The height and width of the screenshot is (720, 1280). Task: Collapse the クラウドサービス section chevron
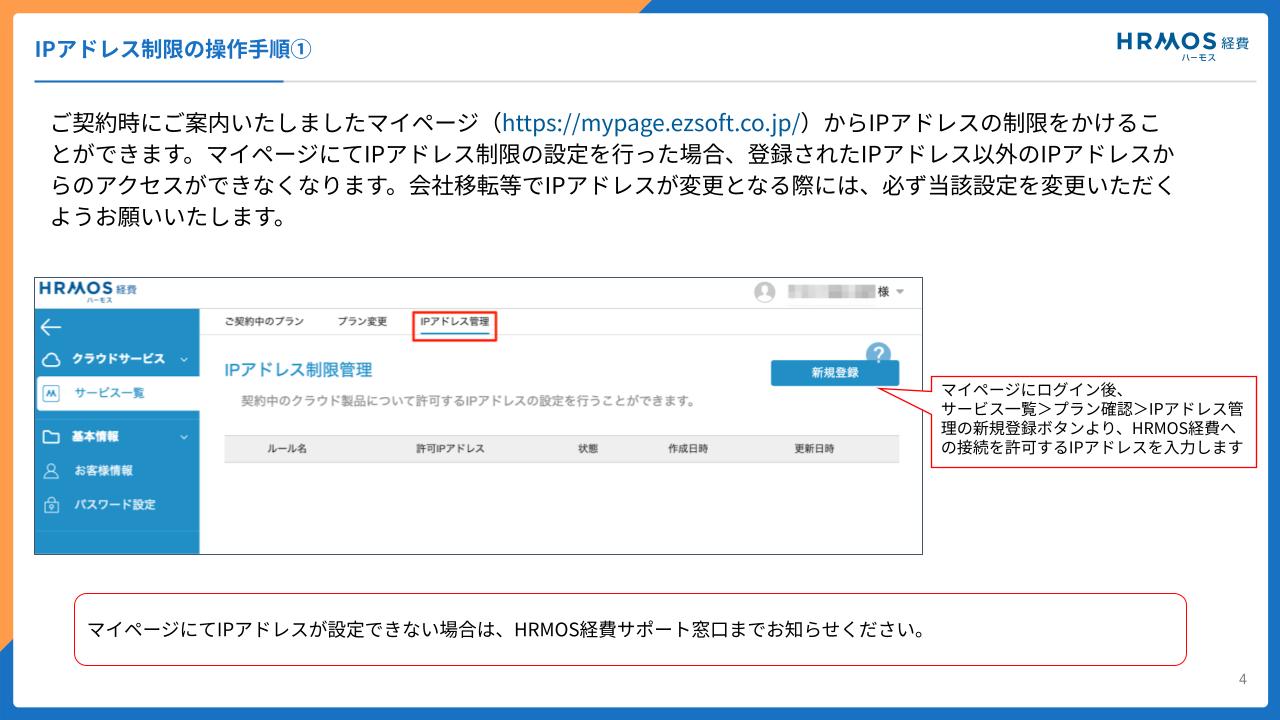pyautogui.click(x=183, y=359)
